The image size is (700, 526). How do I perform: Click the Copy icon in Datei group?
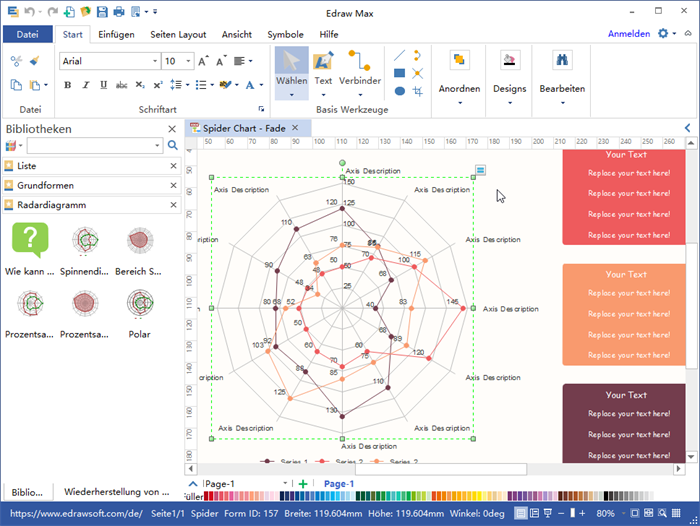click(x=16, y=85)
